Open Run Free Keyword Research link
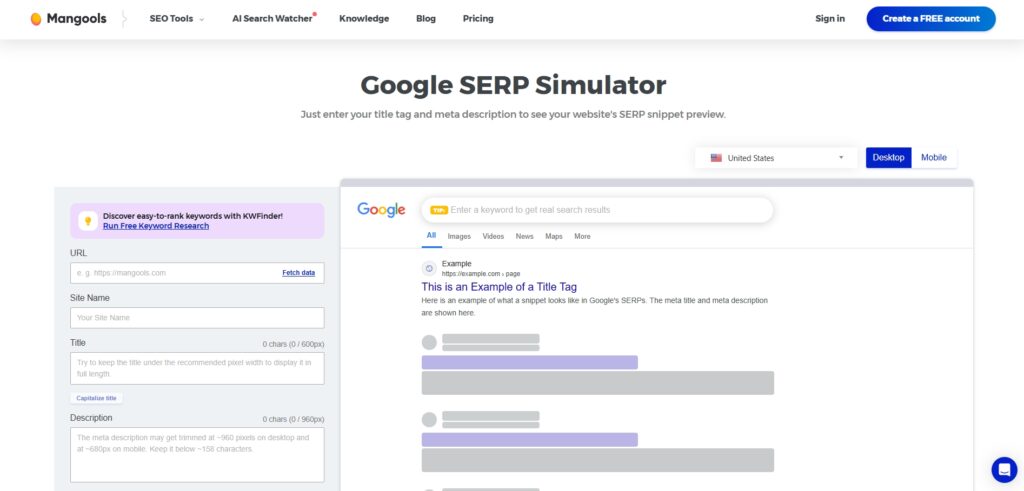This screenshot has width=1024, height=491. coord(156,226)
